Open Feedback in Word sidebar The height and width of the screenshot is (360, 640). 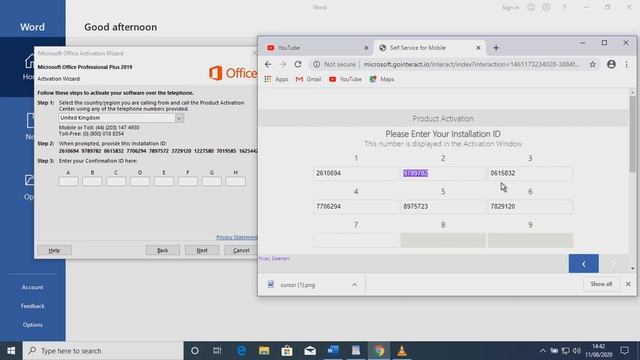(x=33, y=306)
